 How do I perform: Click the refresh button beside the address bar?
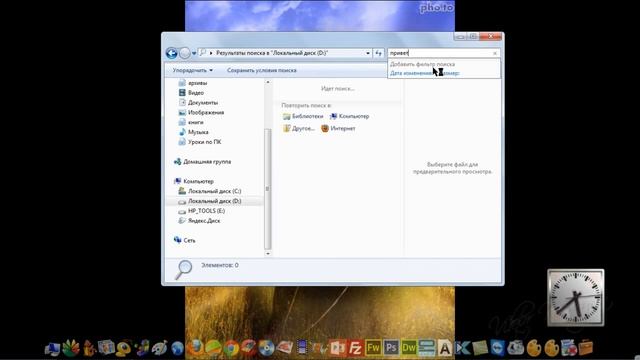378,53
